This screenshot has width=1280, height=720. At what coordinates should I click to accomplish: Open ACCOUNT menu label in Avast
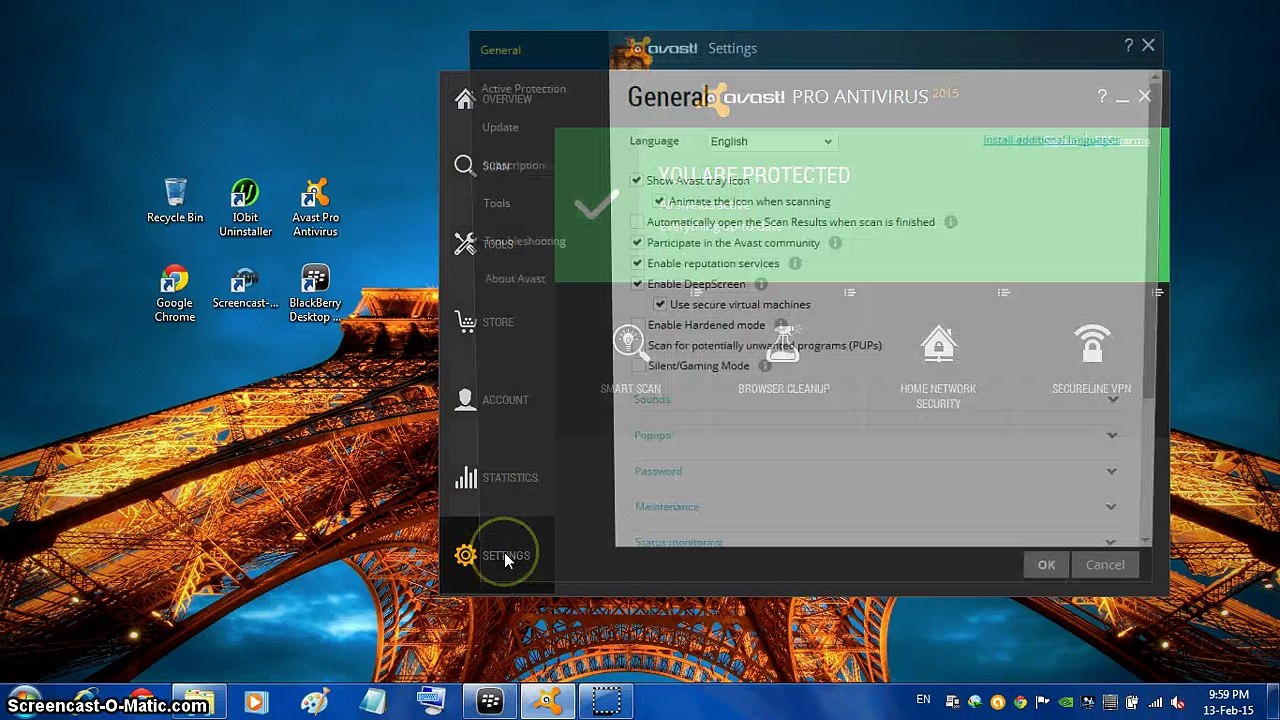pyautogui.click(x=505, y=400)
